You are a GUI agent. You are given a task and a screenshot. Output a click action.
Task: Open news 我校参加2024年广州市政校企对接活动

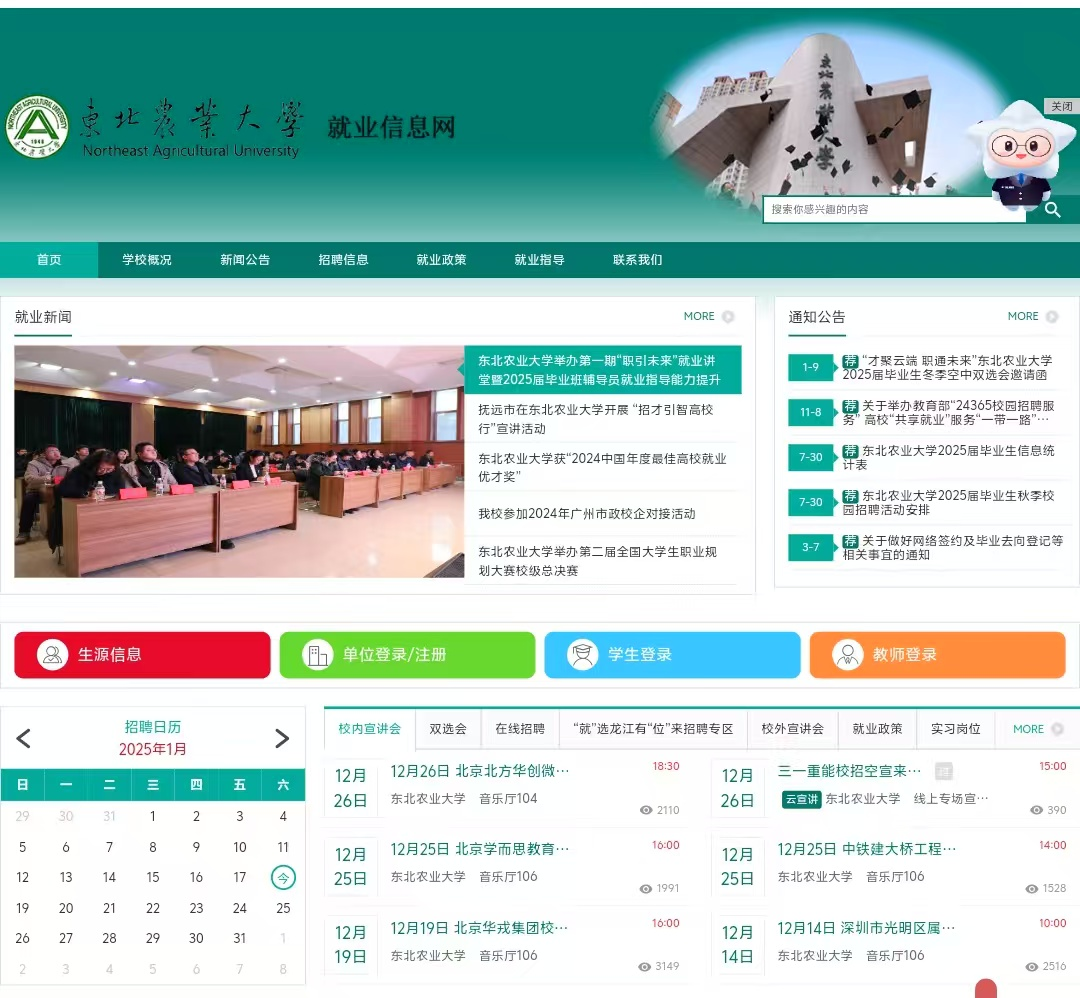pos(586,514)
